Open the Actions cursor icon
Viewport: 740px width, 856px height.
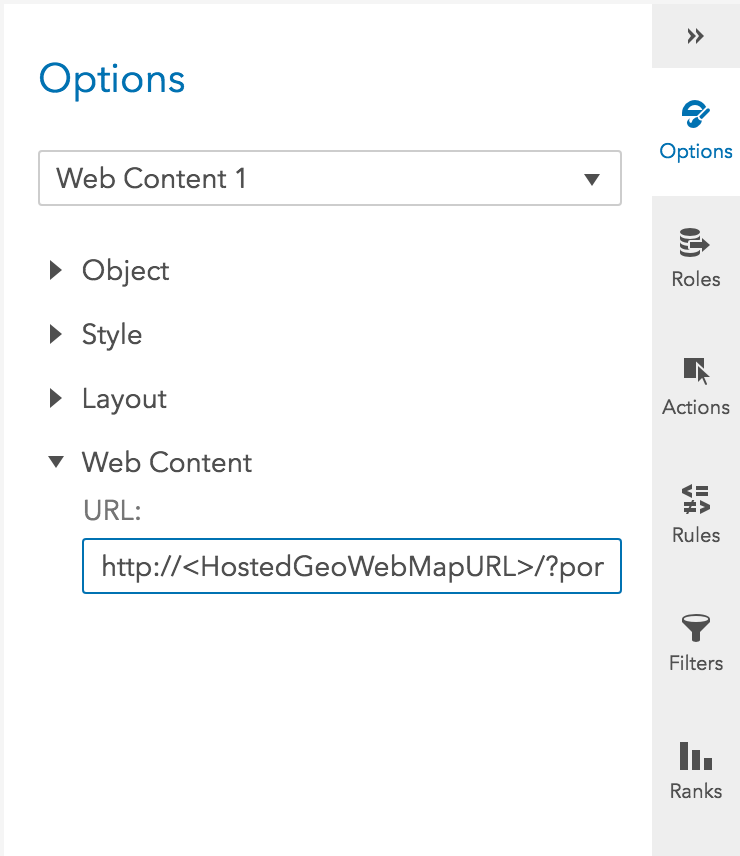tap(695, 371)
